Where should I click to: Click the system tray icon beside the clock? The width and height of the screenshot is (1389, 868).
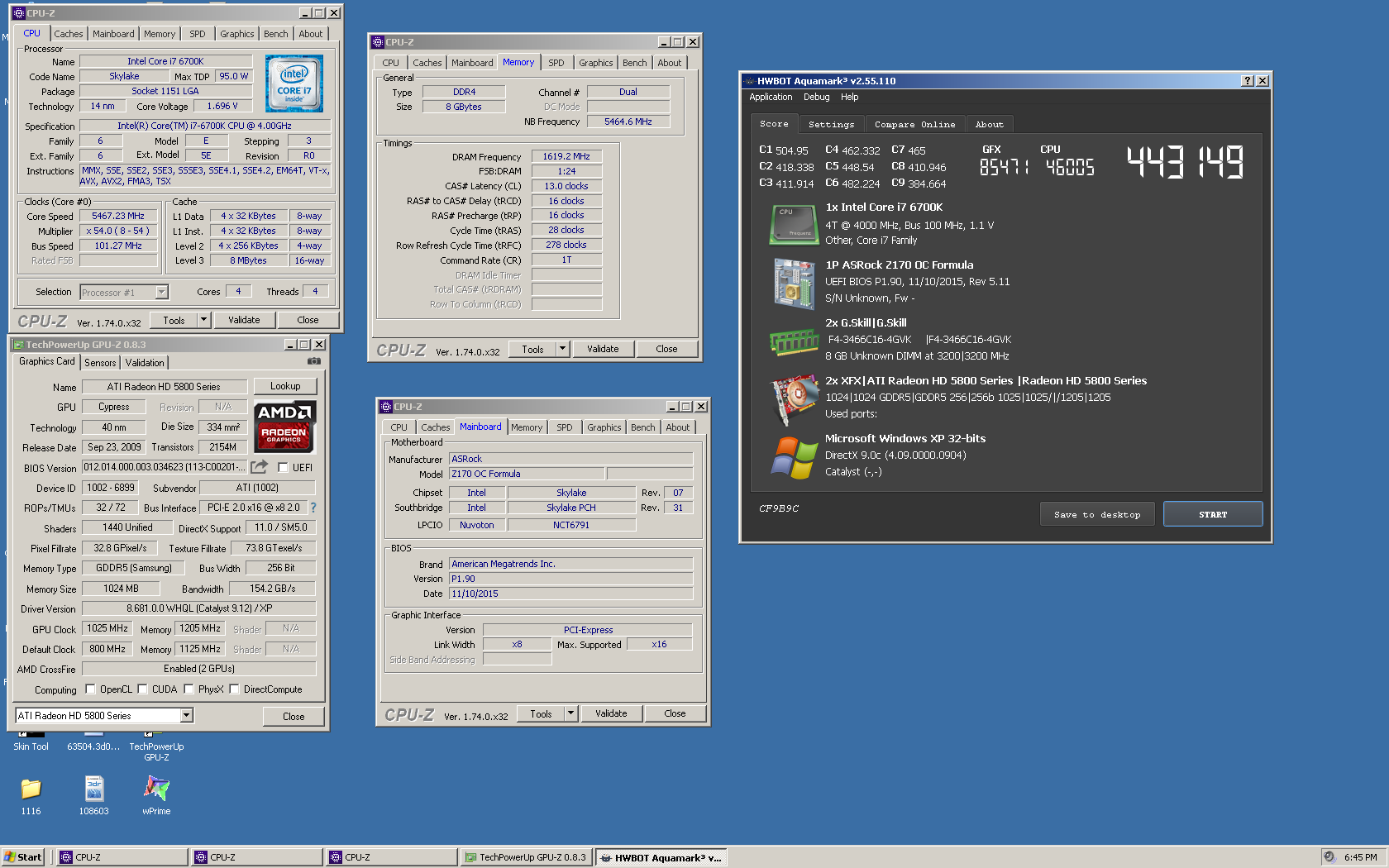(1329, 857)
